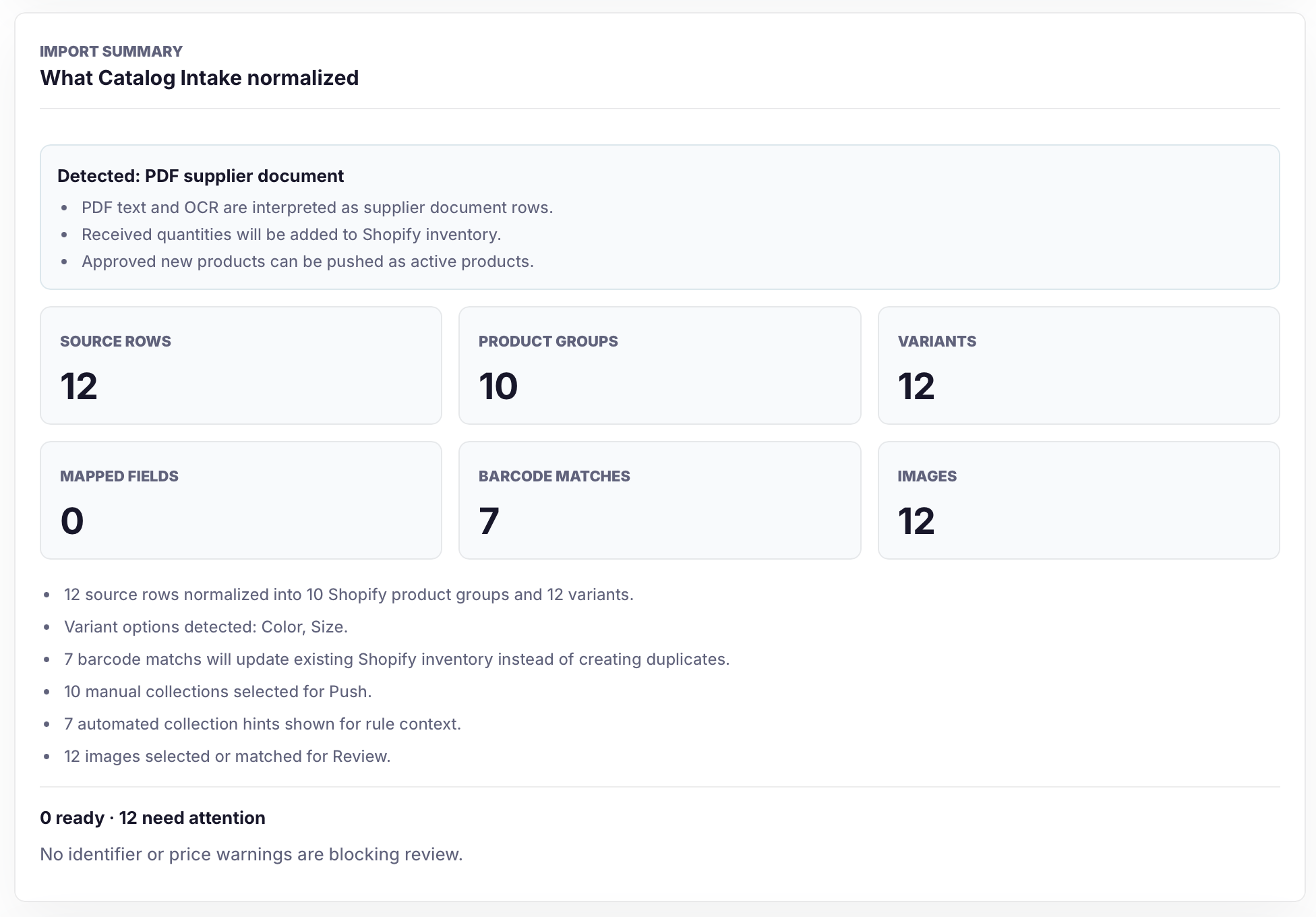Viewport: 1316px width, 917px height.
Task: Select 'Variant options detected: Color, Size.' bullet
Action: tap(206, 627)
